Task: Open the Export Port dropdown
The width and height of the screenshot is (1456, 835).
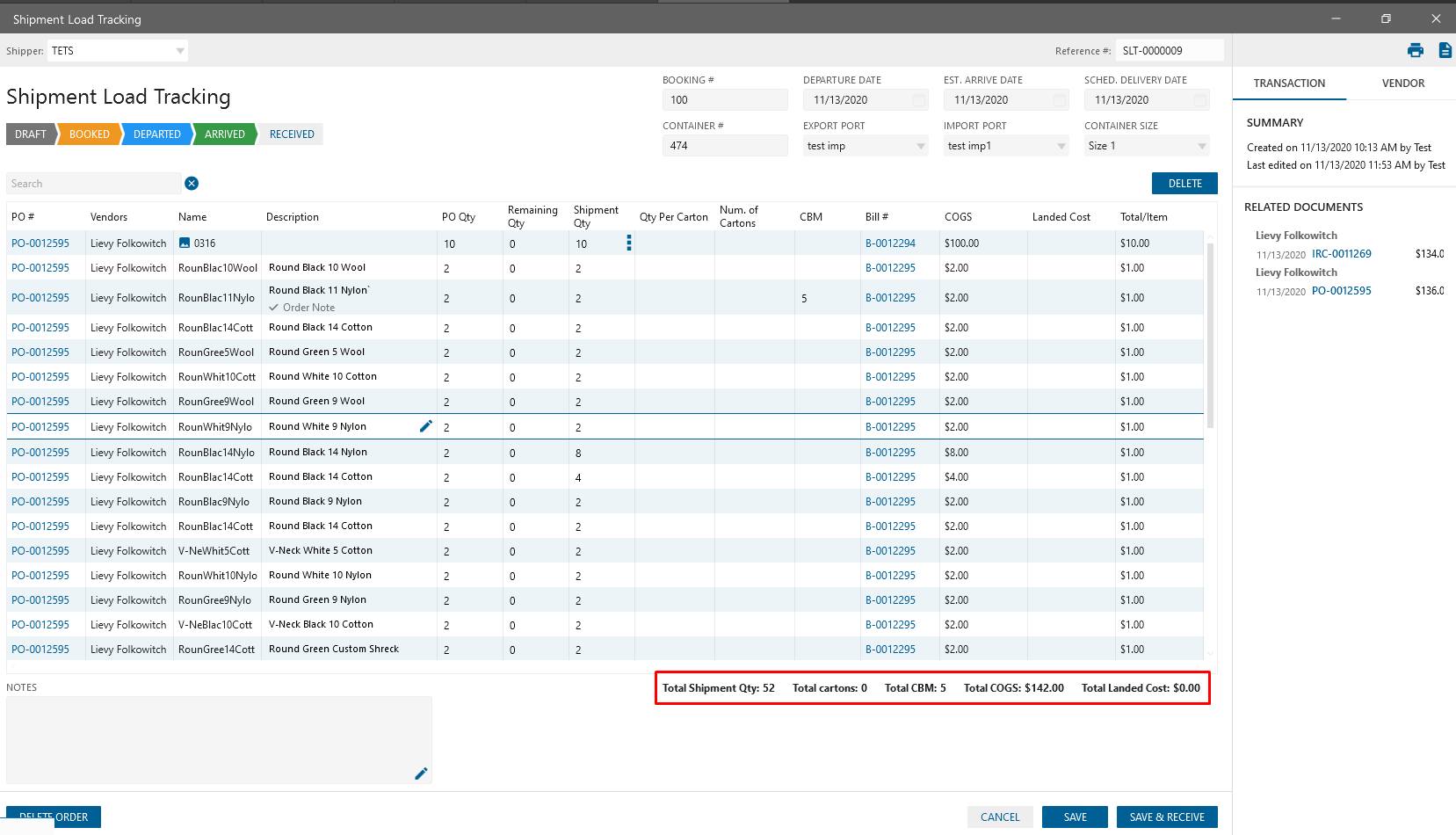Action: click(x=921, y=146)
